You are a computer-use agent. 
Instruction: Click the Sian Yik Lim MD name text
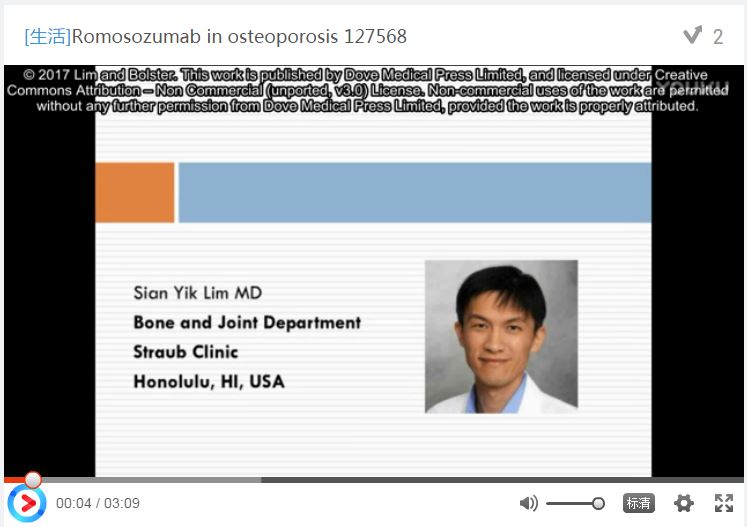(197, 293)
